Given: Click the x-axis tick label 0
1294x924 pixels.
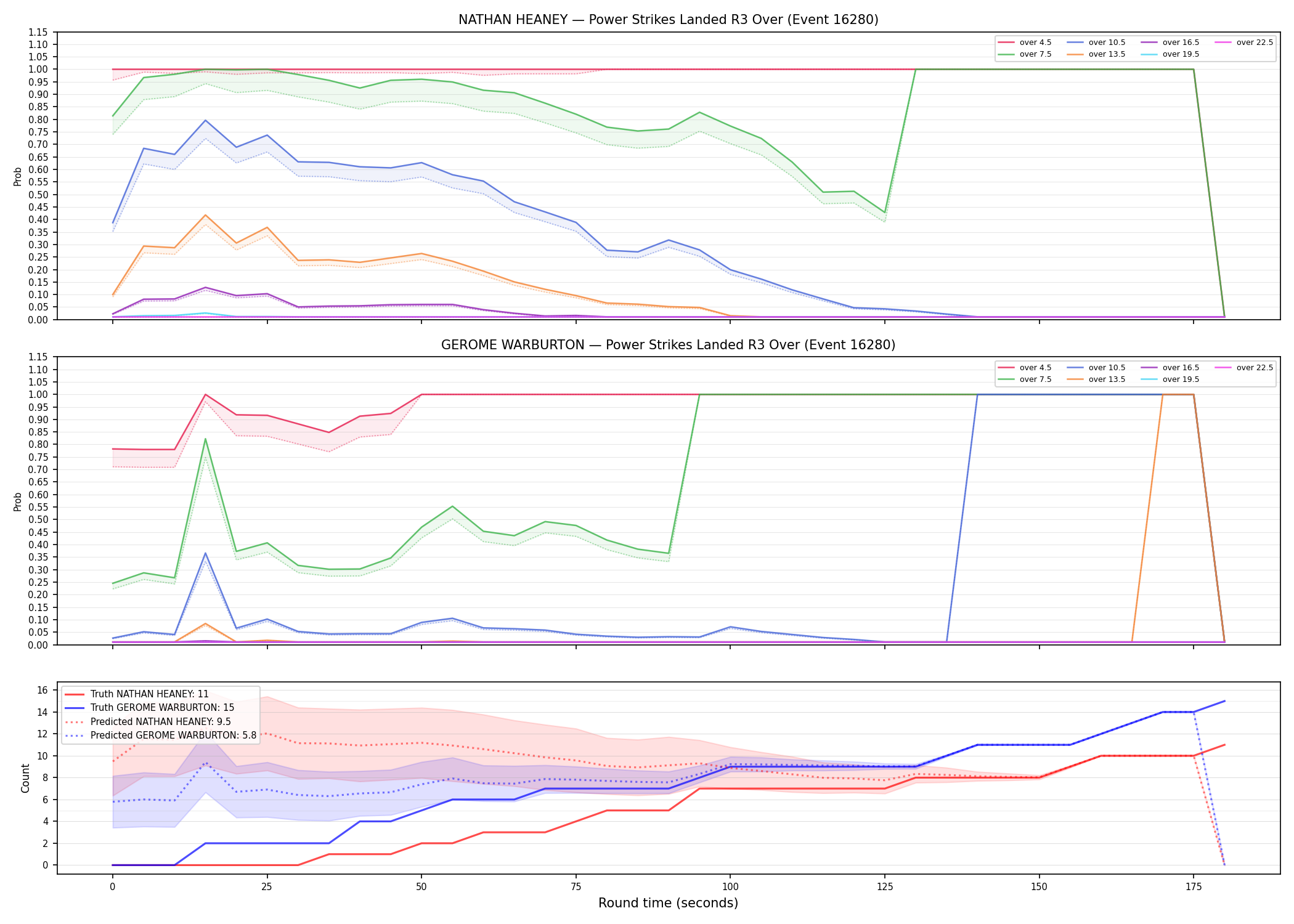Looking at the screenshot, I should pos(112,887).
